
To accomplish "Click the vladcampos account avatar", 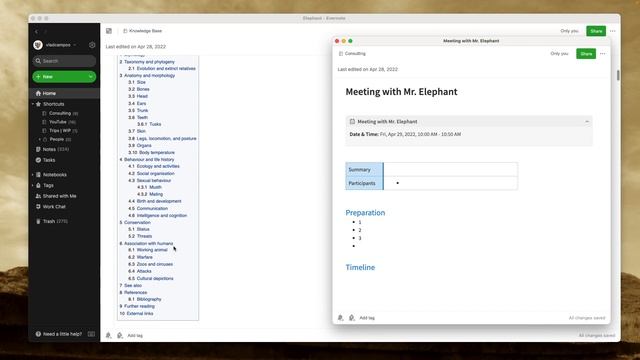I will pyautogui.click(x=38, y=45).
